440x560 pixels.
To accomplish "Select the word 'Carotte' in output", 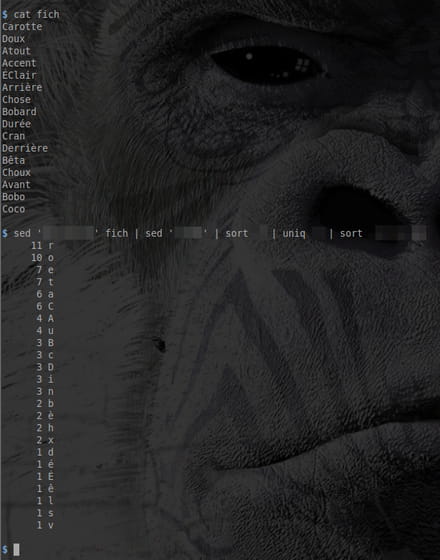I will click(x=22, y=27).
